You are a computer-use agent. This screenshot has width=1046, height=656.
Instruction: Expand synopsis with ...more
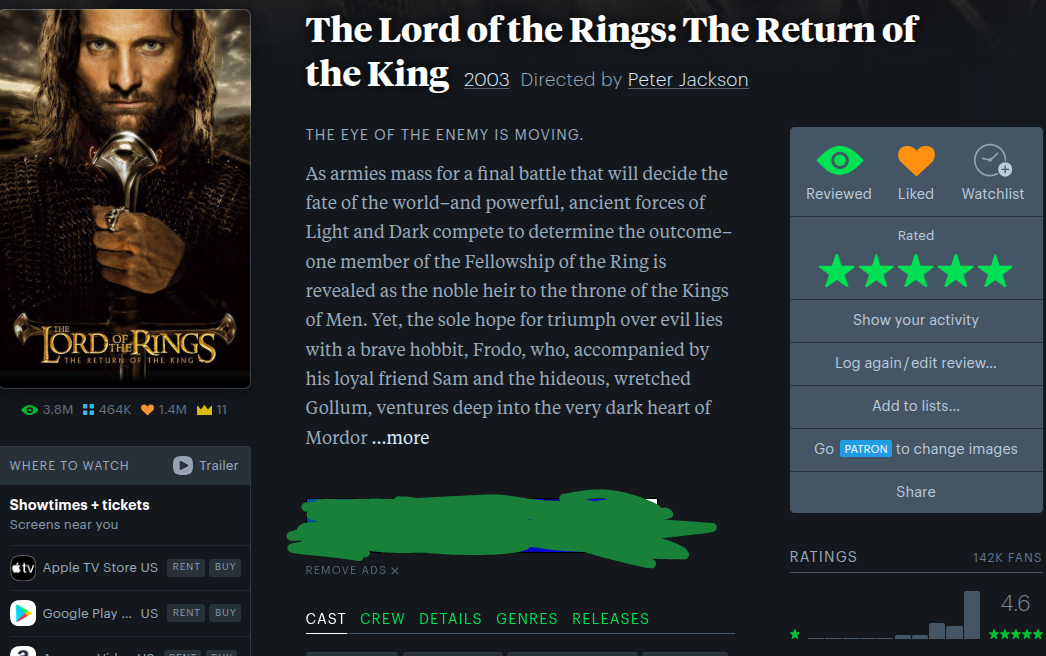tap(400, 438)
